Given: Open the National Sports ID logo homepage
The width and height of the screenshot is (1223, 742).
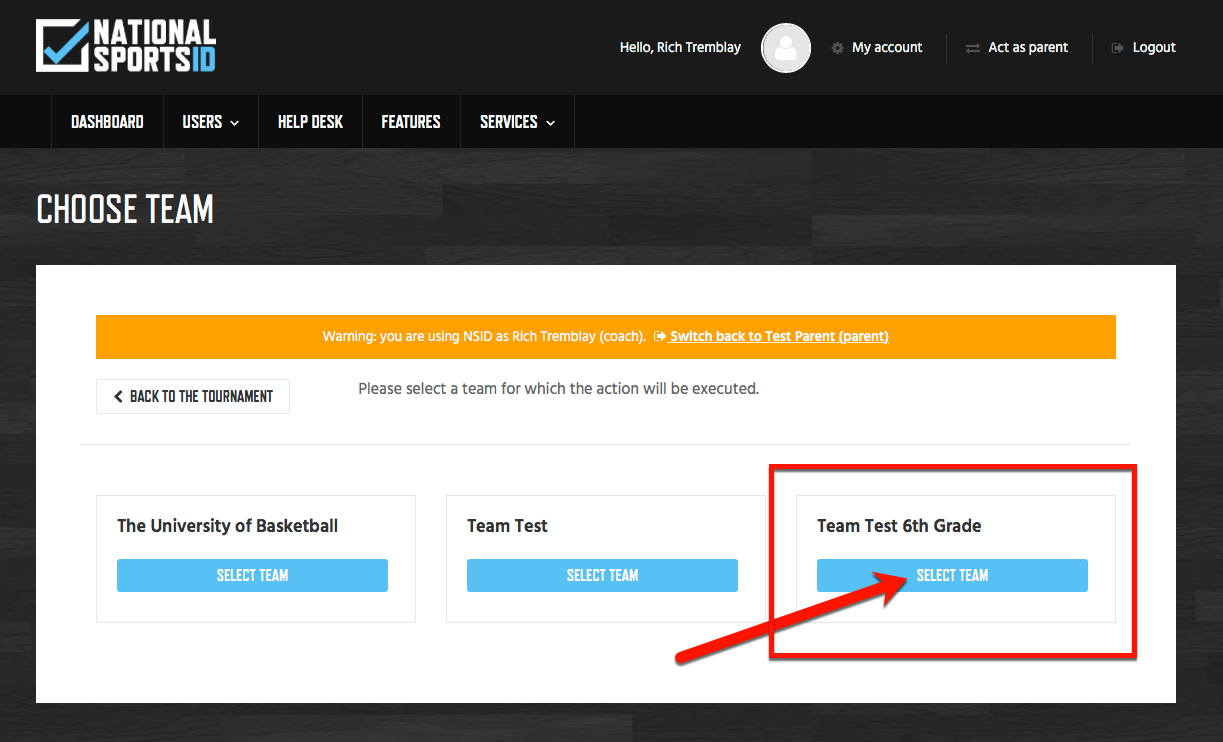Looking at the screenshot, I should click(126, 46).
